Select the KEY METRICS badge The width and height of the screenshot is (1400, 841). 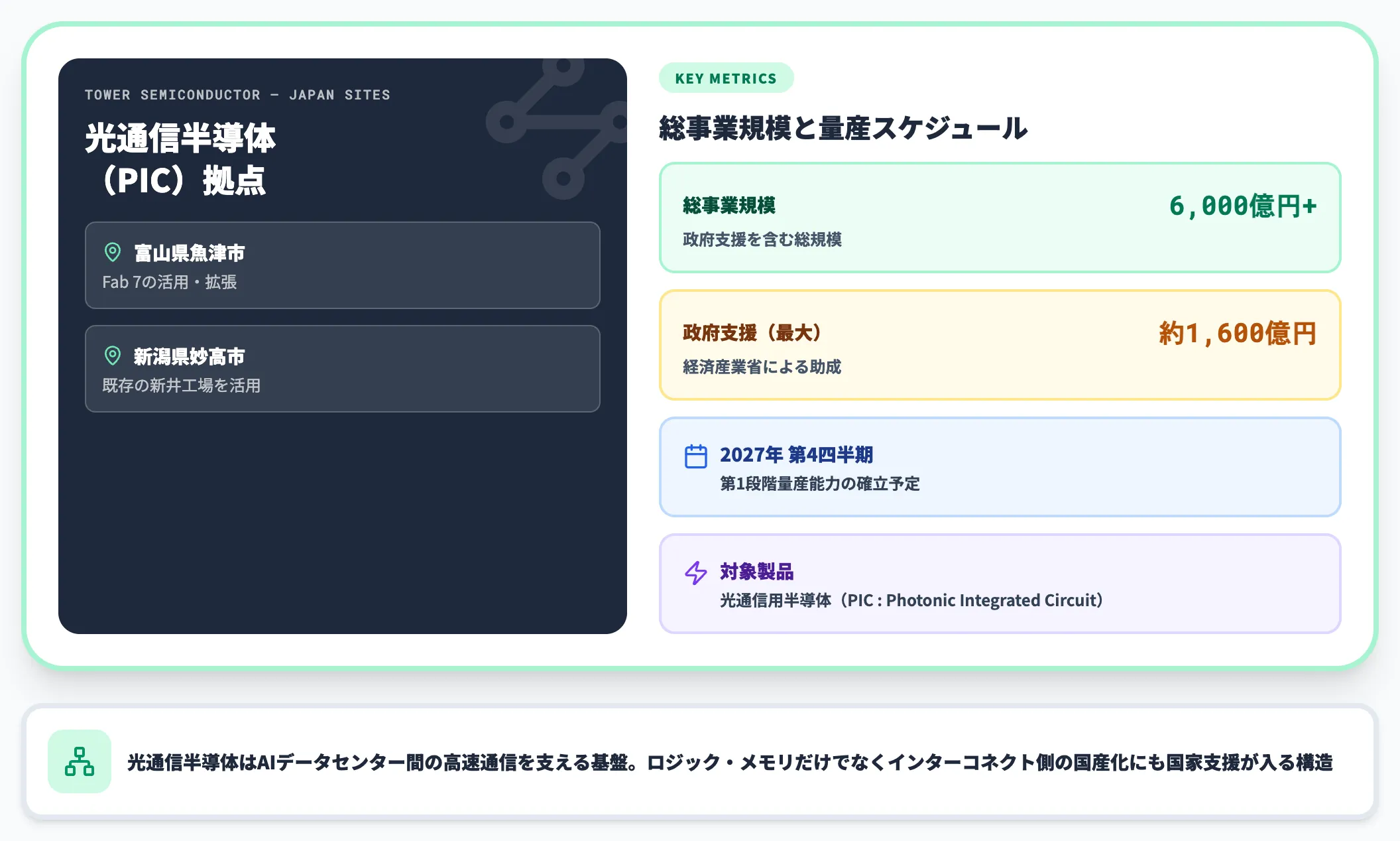(726, 78)
